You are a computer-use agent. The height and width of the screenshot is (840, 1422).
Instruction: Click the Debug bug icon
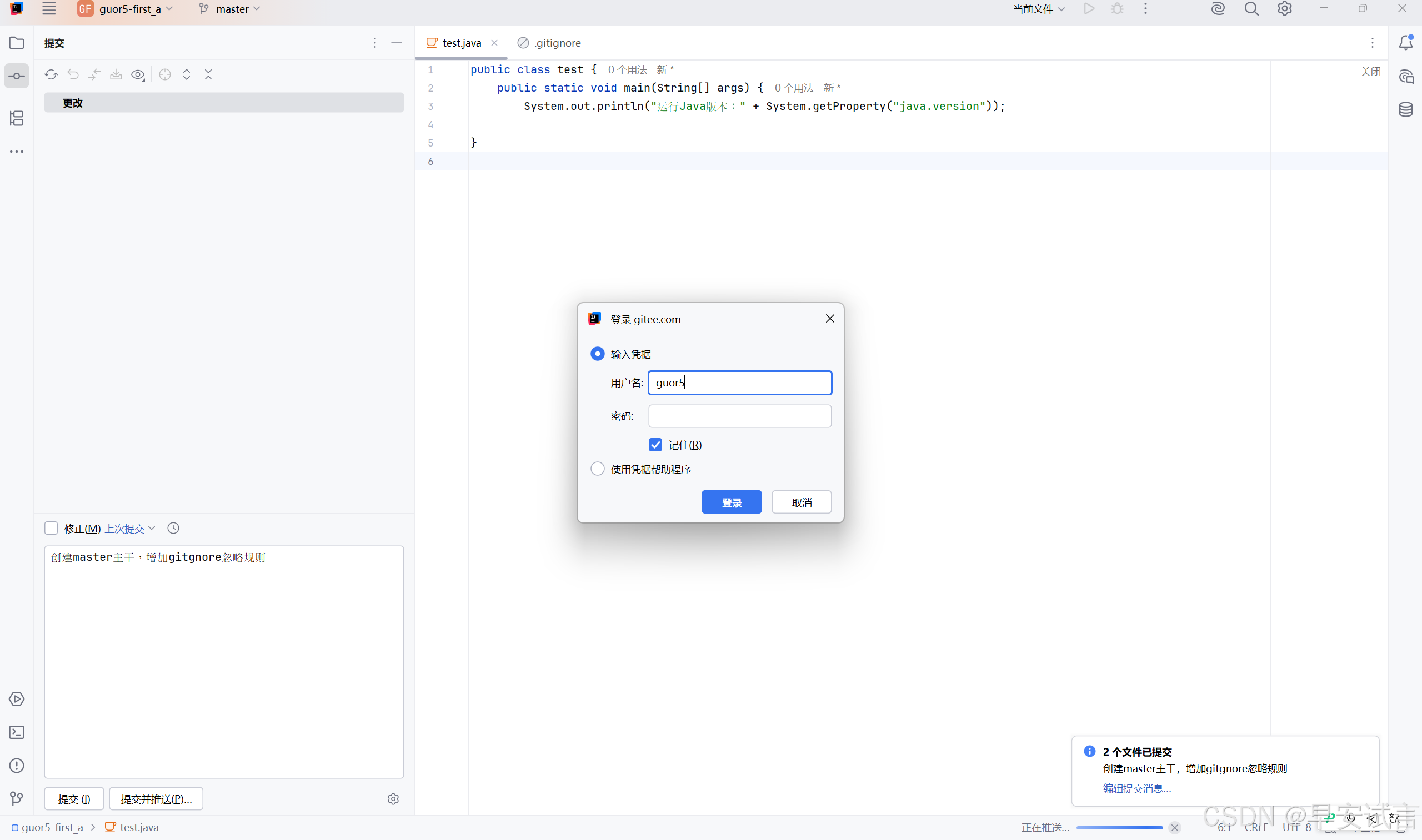point(1118,8)
